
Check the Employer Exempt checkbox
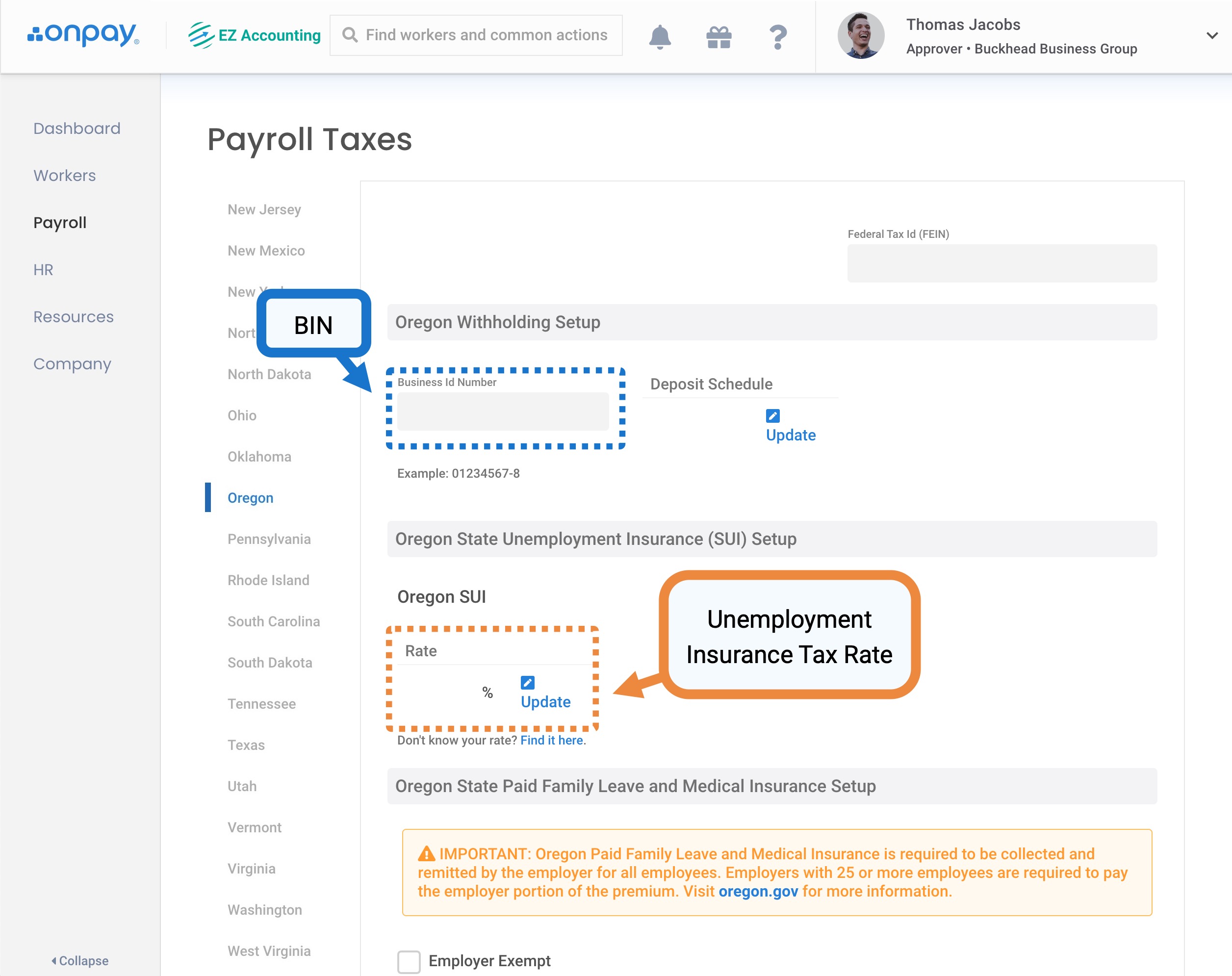pos(409,961)
